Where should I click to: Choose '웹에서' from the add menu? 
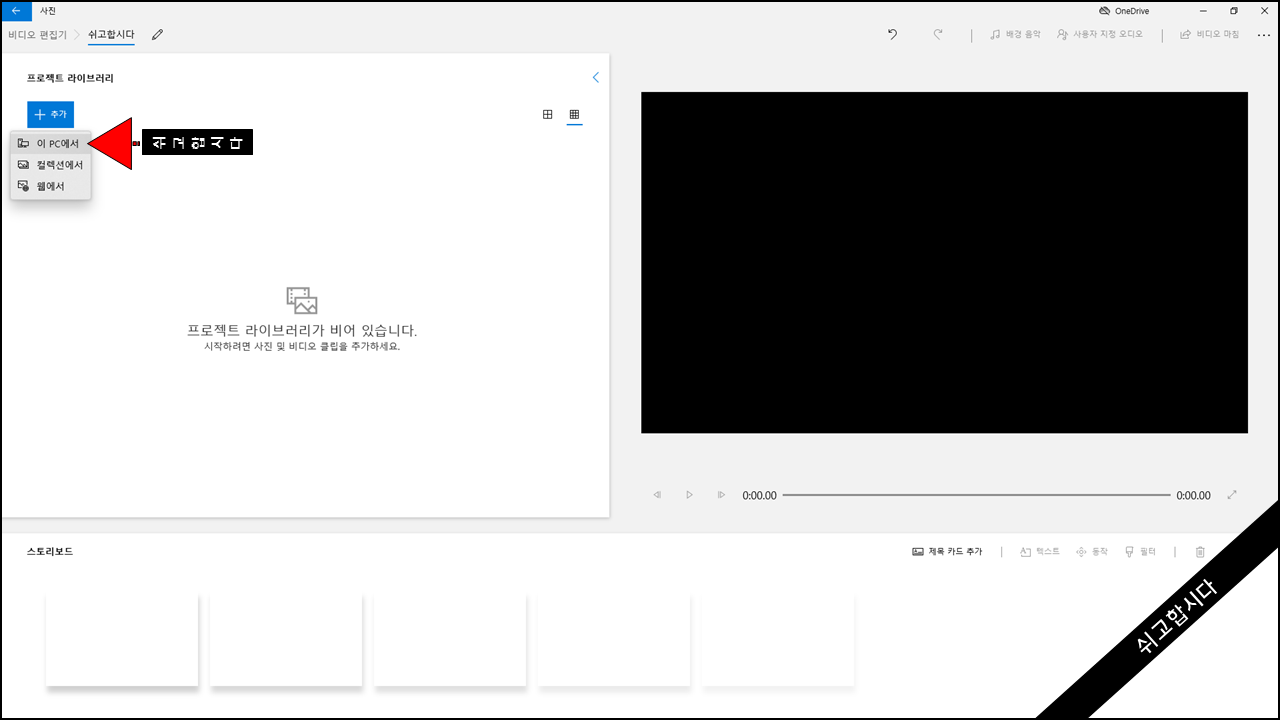(50, 185)
